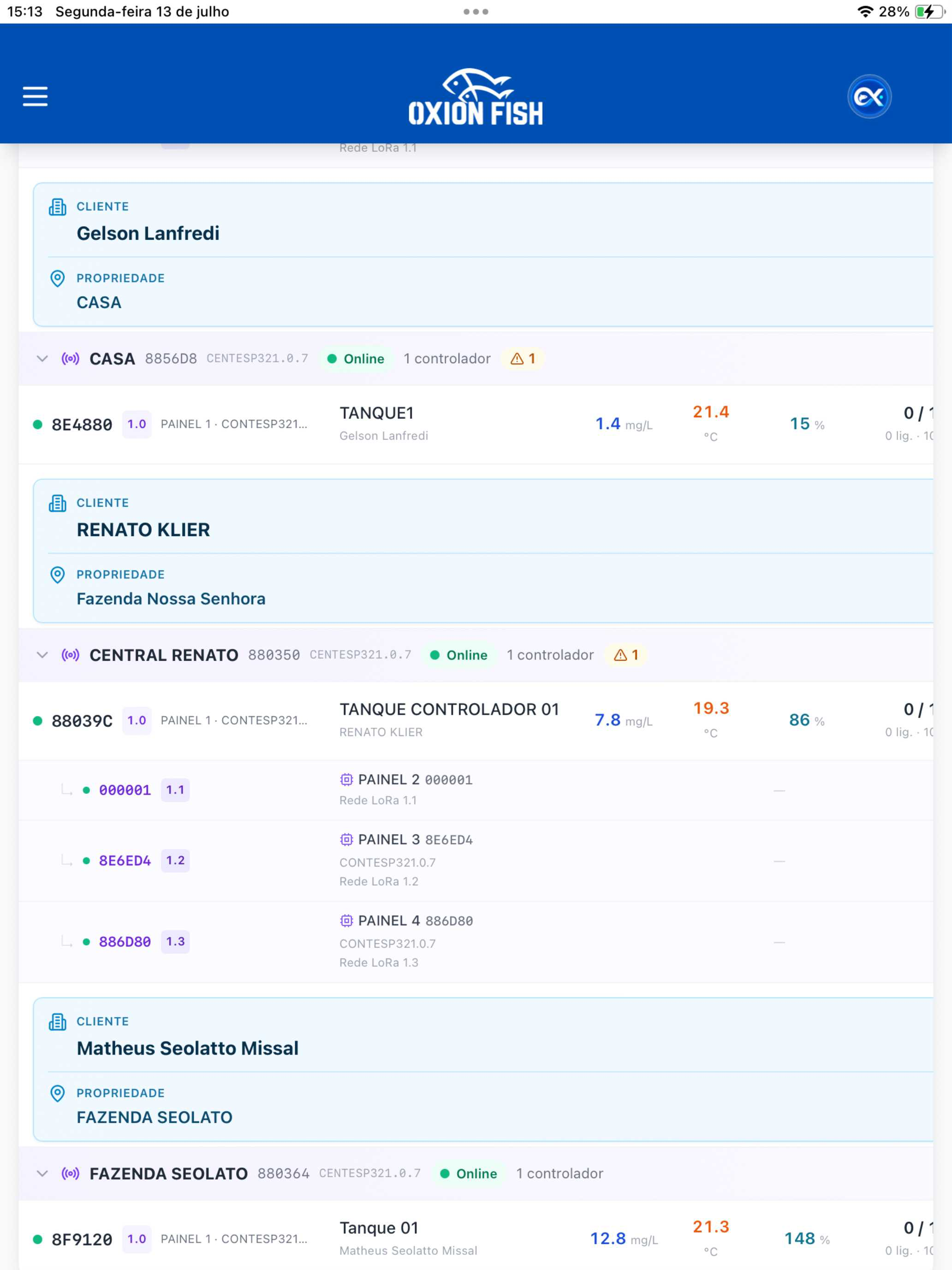952x1270 pixels.
Task: Collapse the FAZENDA SEOLATO central section
Action: tap(42, 1174)
